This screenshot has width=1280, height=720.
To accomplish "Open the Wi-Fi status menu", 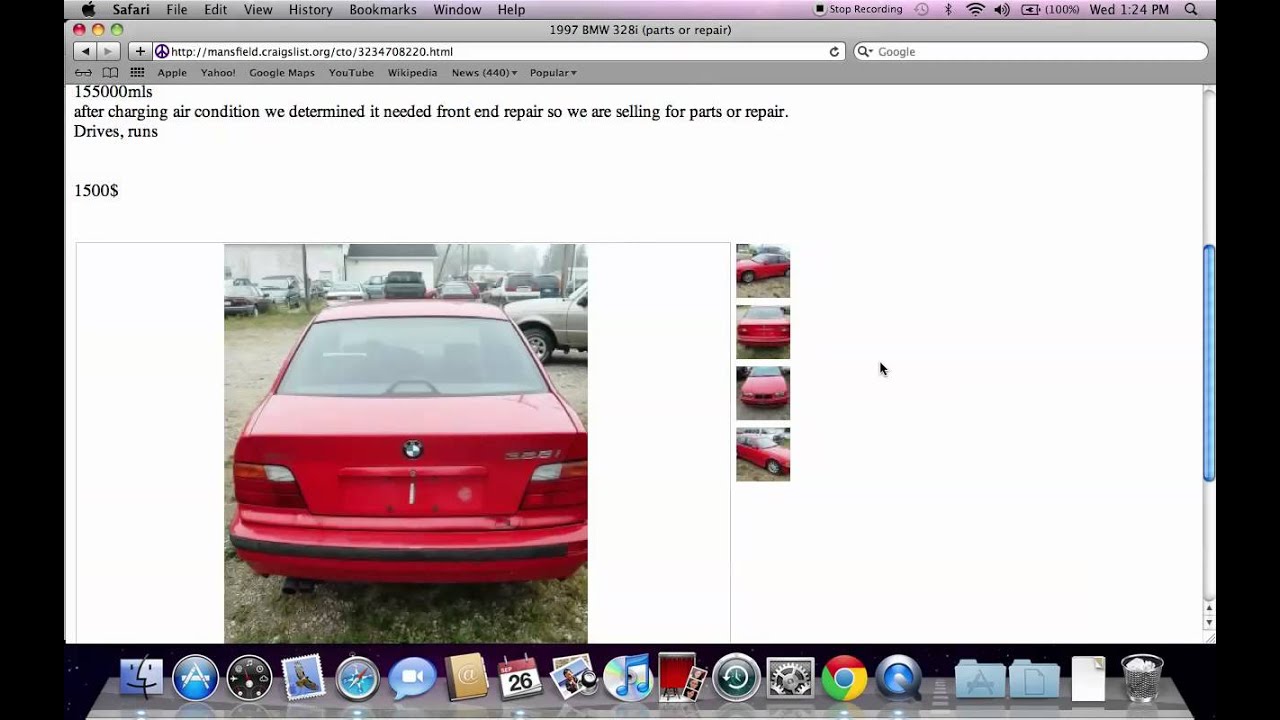I will pyautogui.click(x=975, y=9).
